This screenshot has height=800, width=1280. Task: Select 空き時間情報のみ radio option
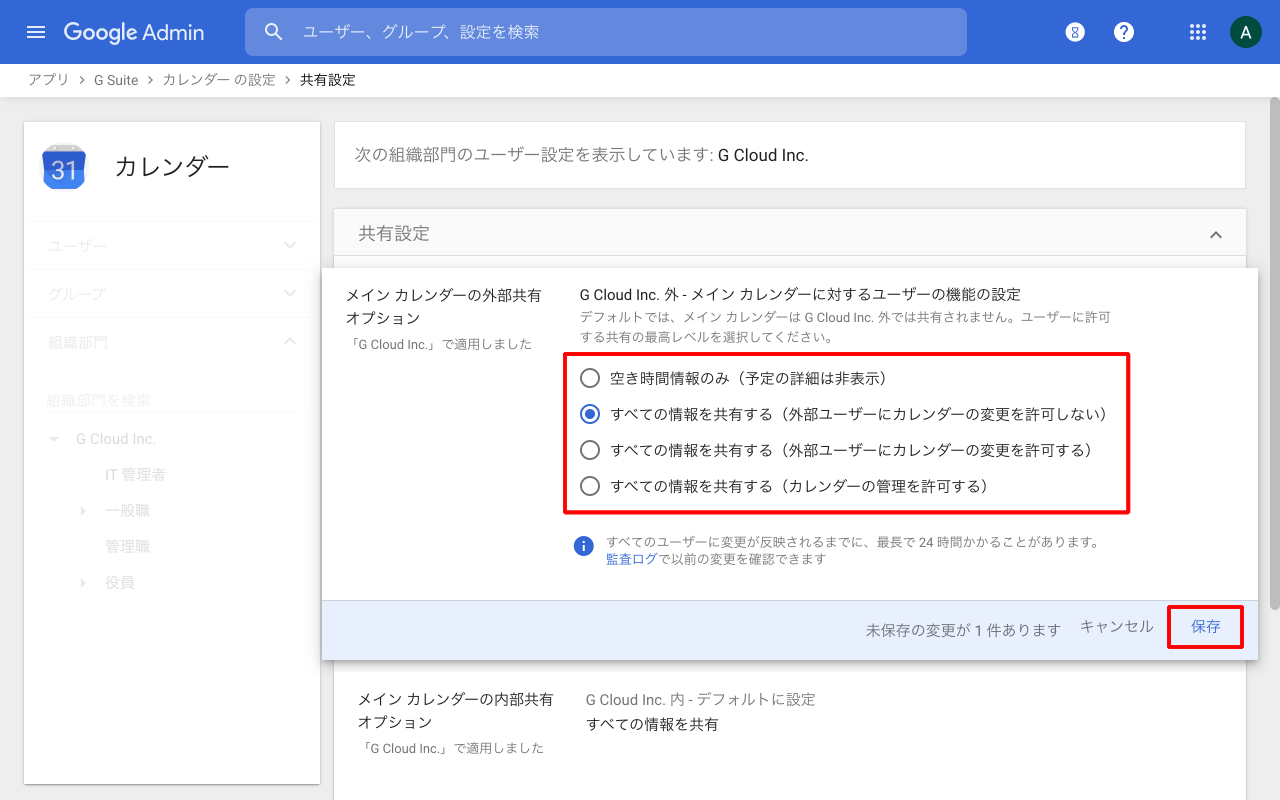tap(590, 378)
